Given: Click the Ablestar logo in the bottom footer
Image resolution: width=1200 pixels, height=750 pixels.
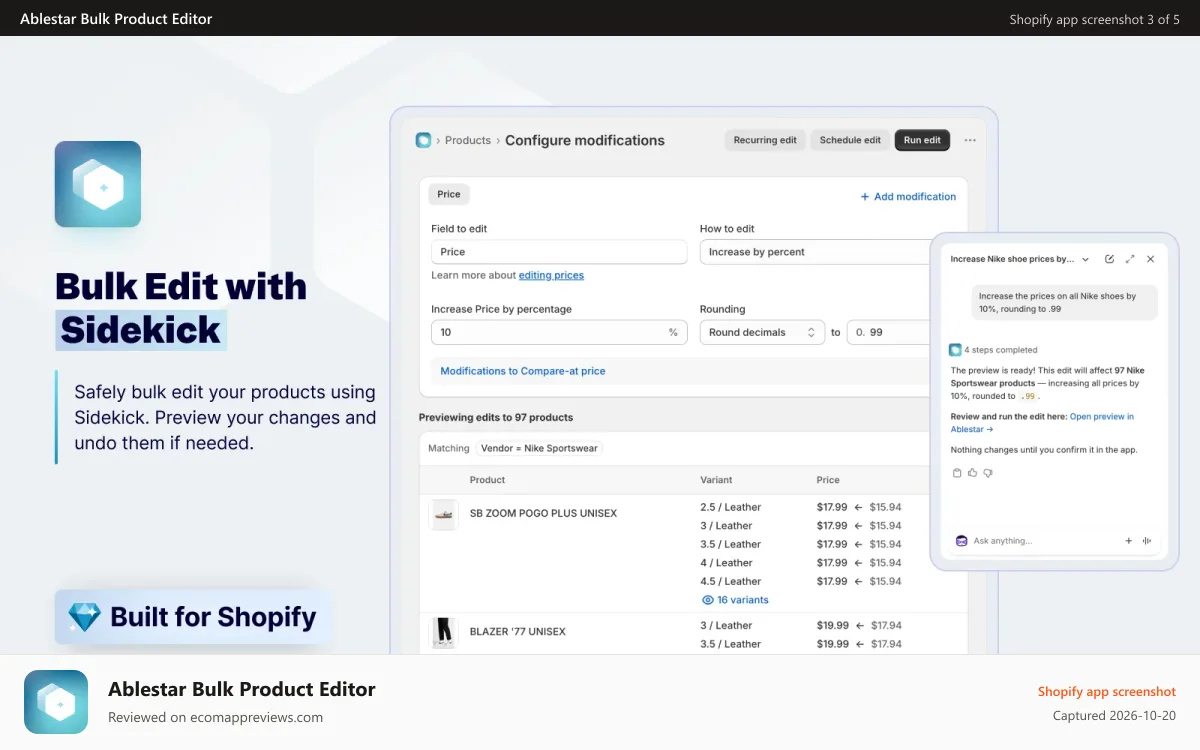Looking at the screenshot, I should click(x=56, y=702).
